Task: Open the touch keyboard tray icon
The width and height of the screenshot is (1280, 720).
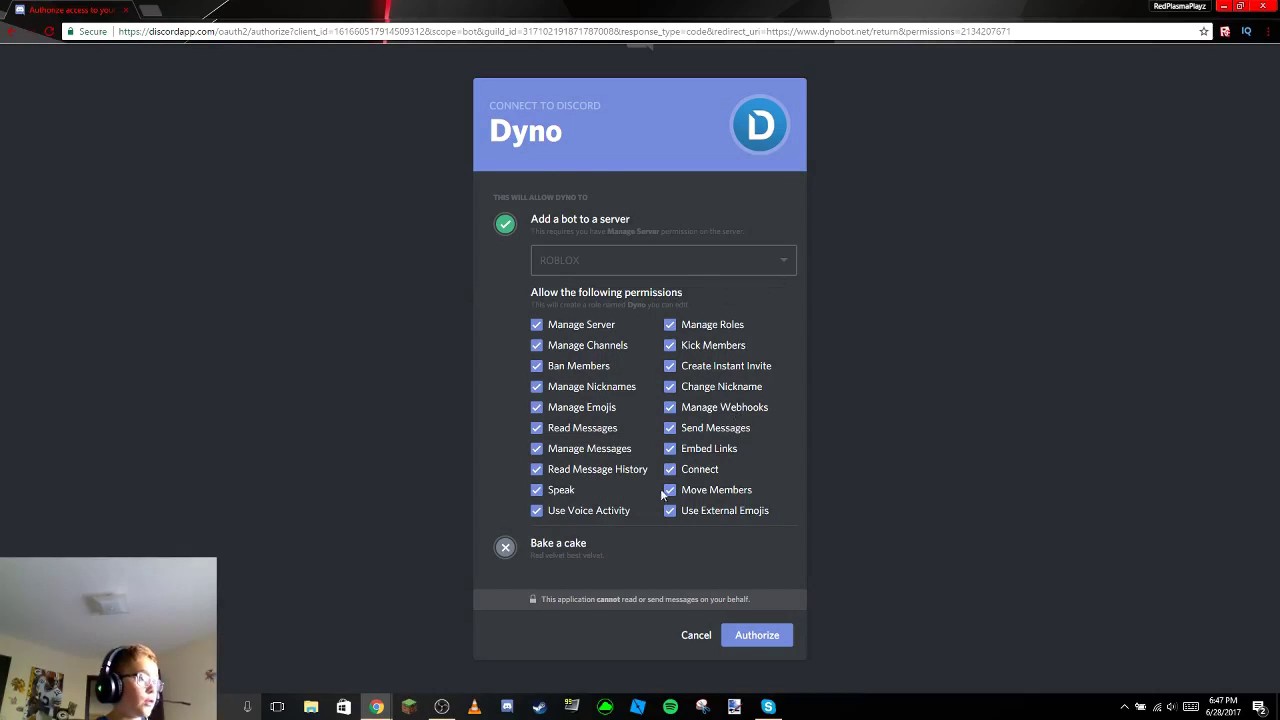Action: click(1191, 707)
